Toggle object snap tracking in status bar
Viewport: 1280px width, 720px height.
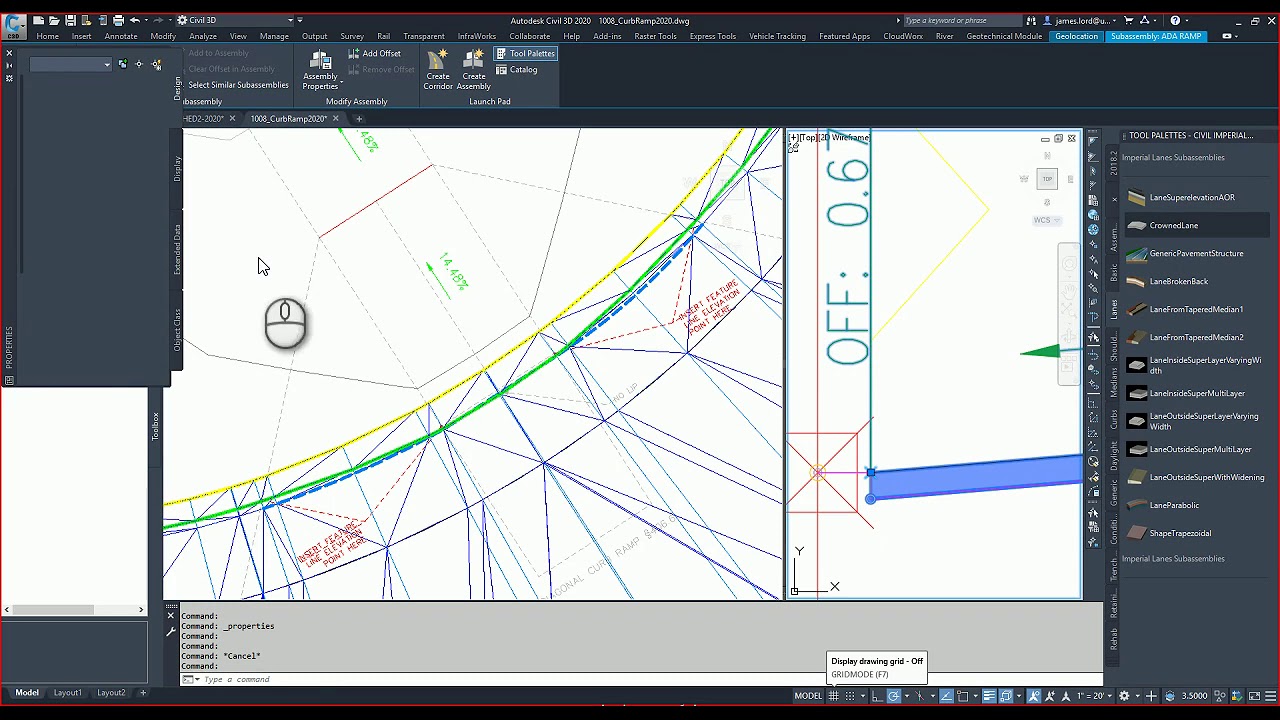(946, 696)
